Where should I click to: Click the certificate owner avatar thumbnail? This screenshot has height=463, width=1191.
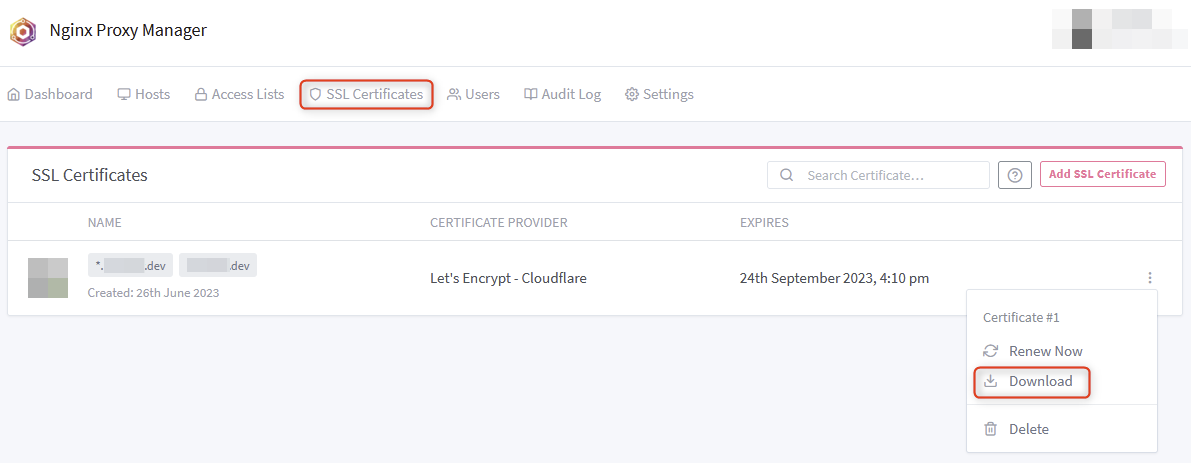pyautogui.click(x=48, y=278)
